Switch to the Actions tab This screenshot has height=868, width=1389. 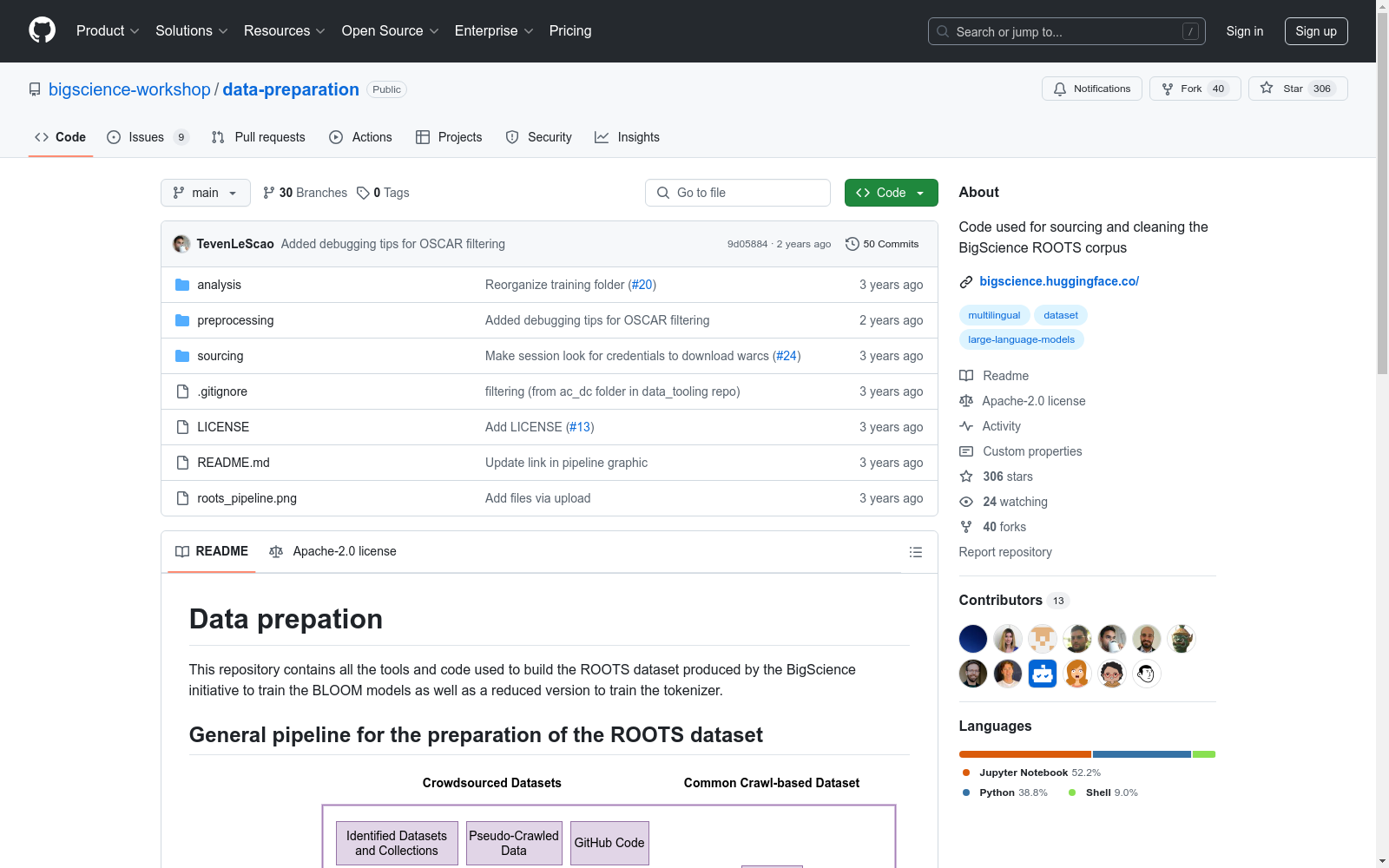pyautogui.click(x=360, y=137)
